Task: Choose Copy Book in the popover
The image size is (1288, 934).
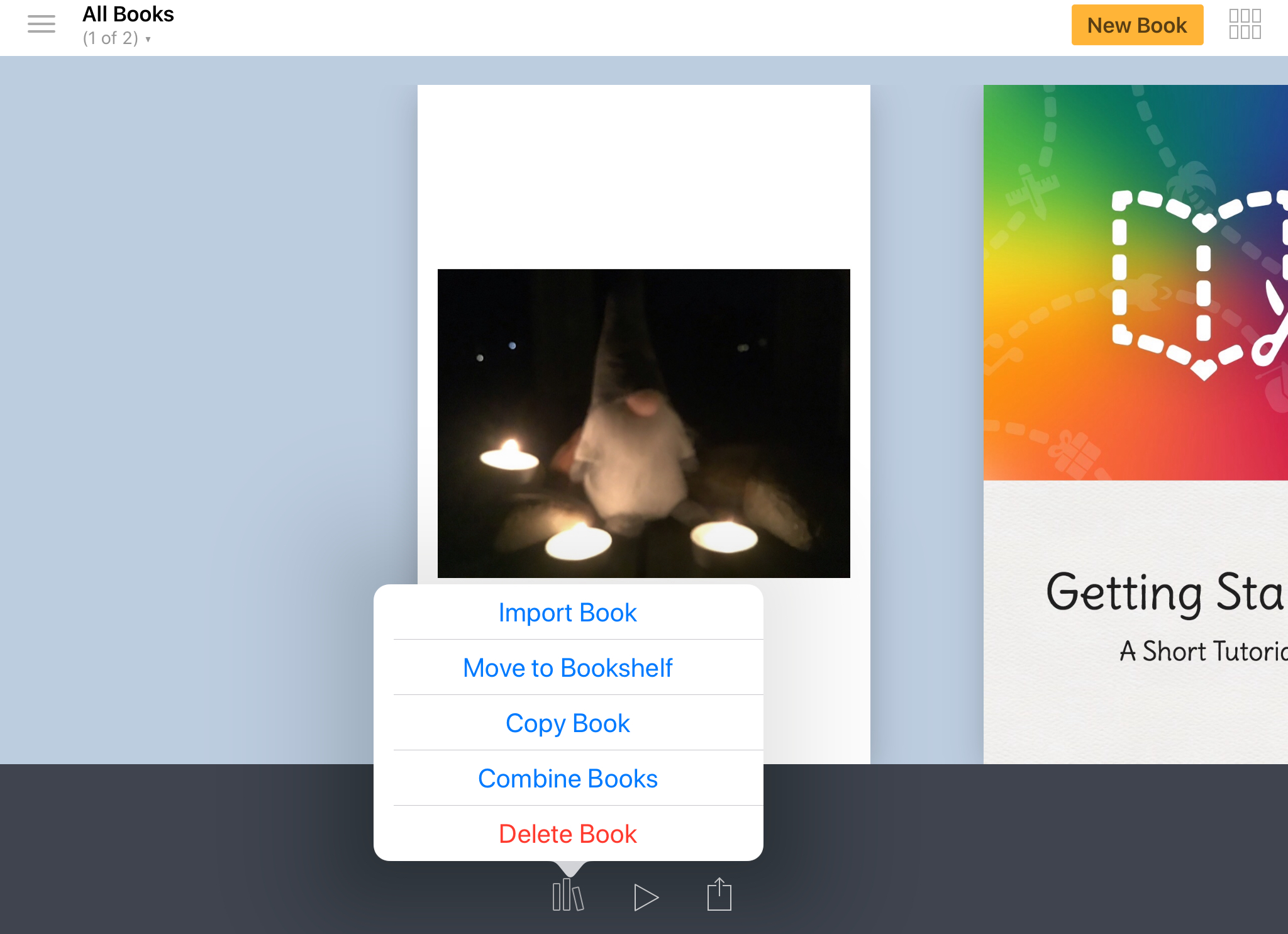Action: 568,723
